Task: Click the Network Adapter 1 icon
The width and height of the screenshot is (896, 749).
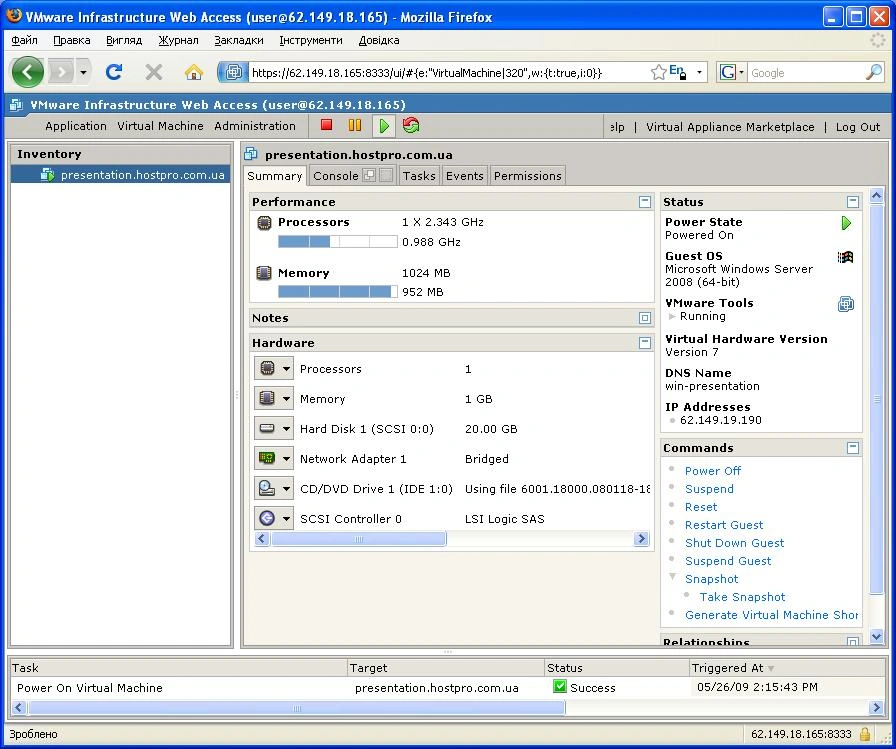Action: click(267, 458)
